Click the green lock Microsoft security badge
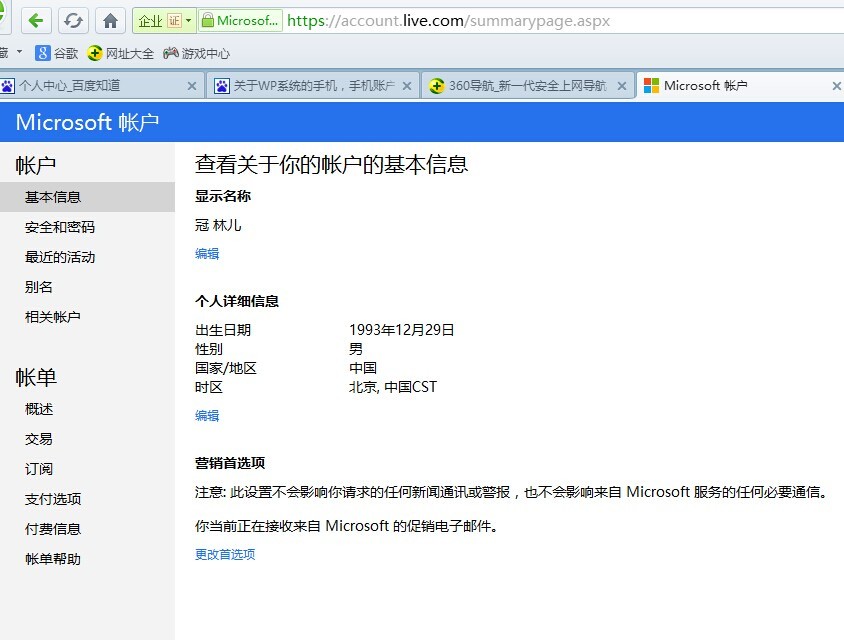Screen dimensions: 844x640 click(240, 21)
